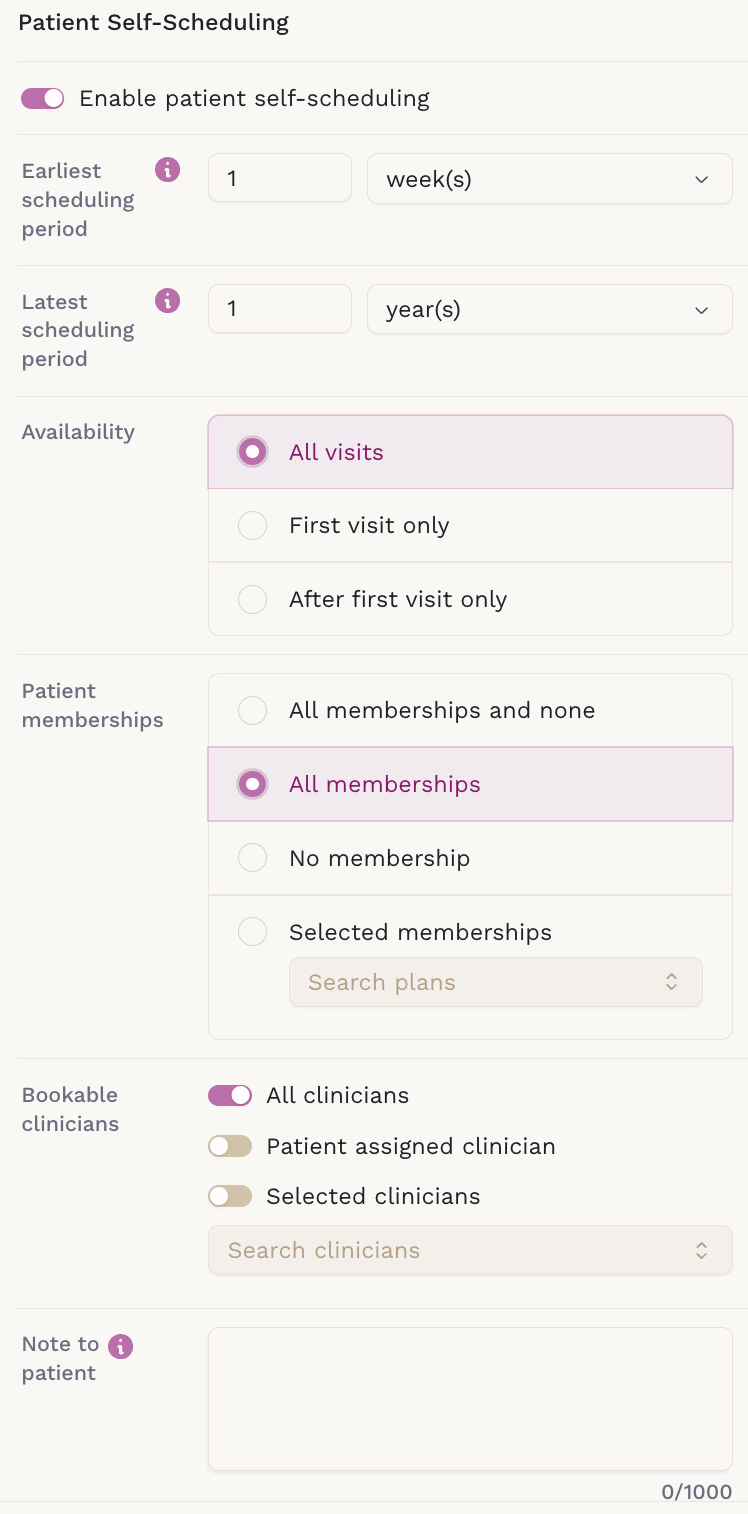Click info icon beside Latest scheduling period

(x=168, y=300)
